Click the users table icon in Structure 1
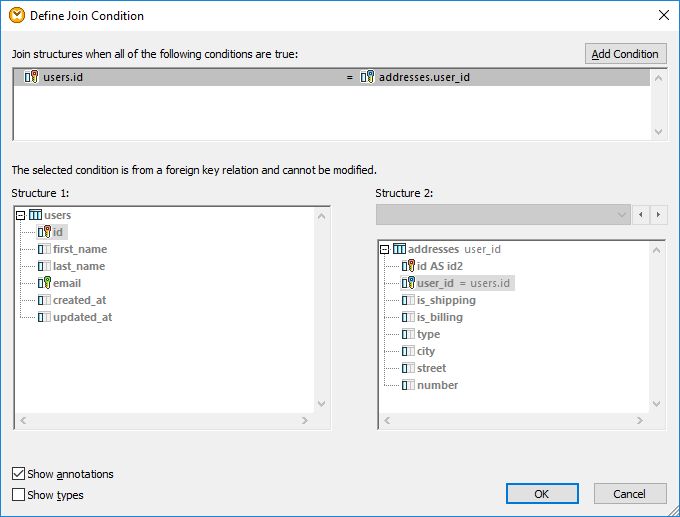680x517 pixels. [36, 215]
